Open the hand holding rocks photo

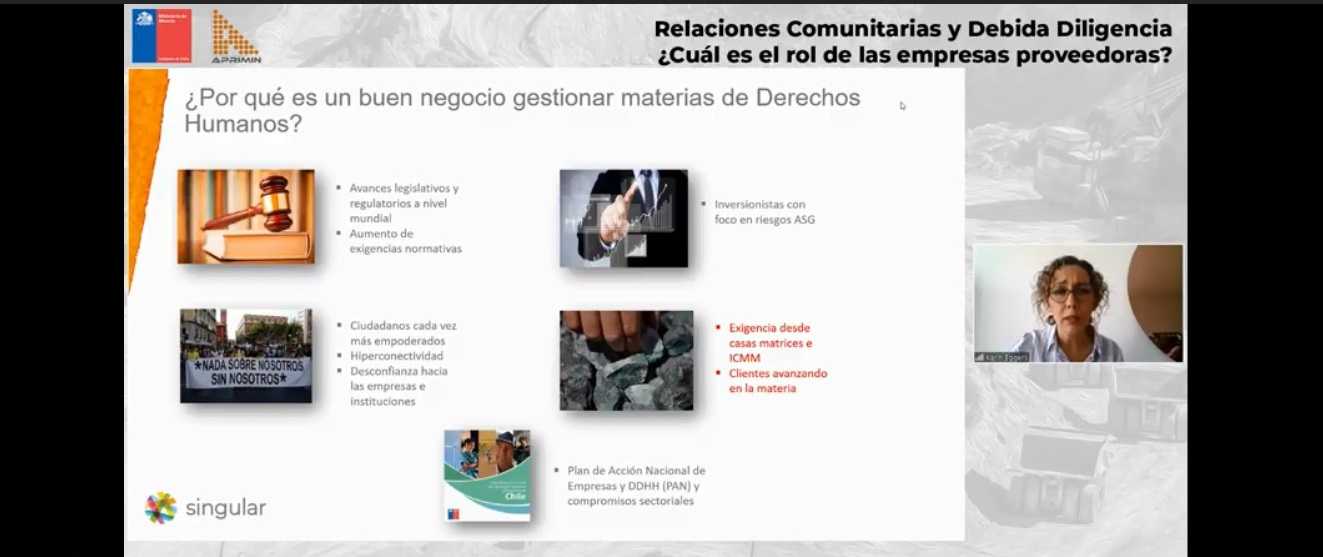point(626,360)
